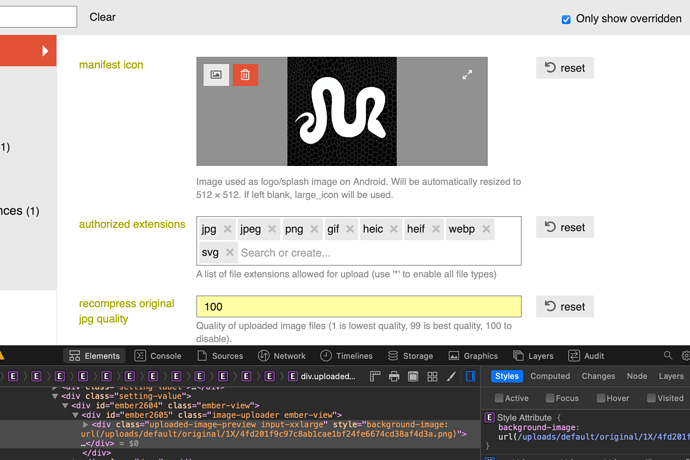Open the Network tab
Screen dimensions: 690x460
[x=282, y=356]
